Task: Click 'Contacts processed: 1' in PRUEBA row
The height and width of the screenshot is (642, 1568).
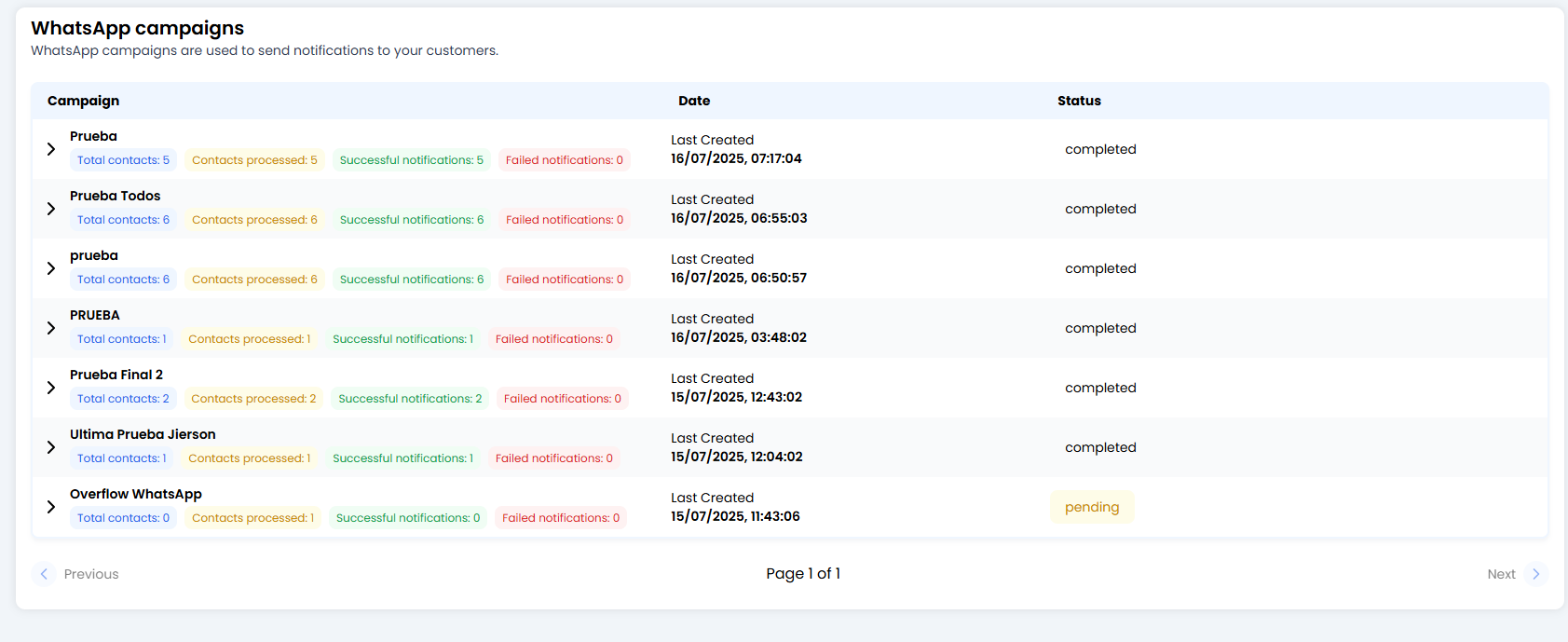Action: coord(249,339)
